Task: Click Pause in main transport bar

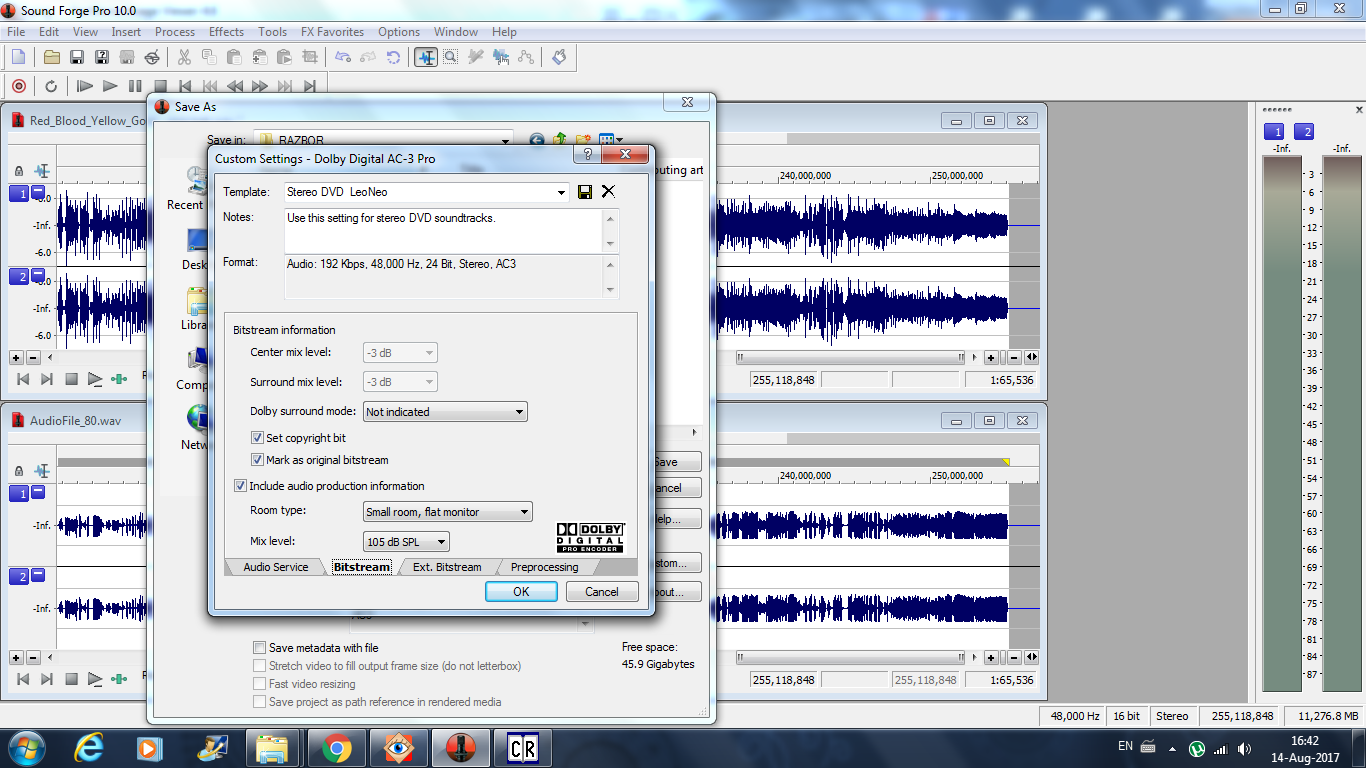Action: click(x=135, y=86)
